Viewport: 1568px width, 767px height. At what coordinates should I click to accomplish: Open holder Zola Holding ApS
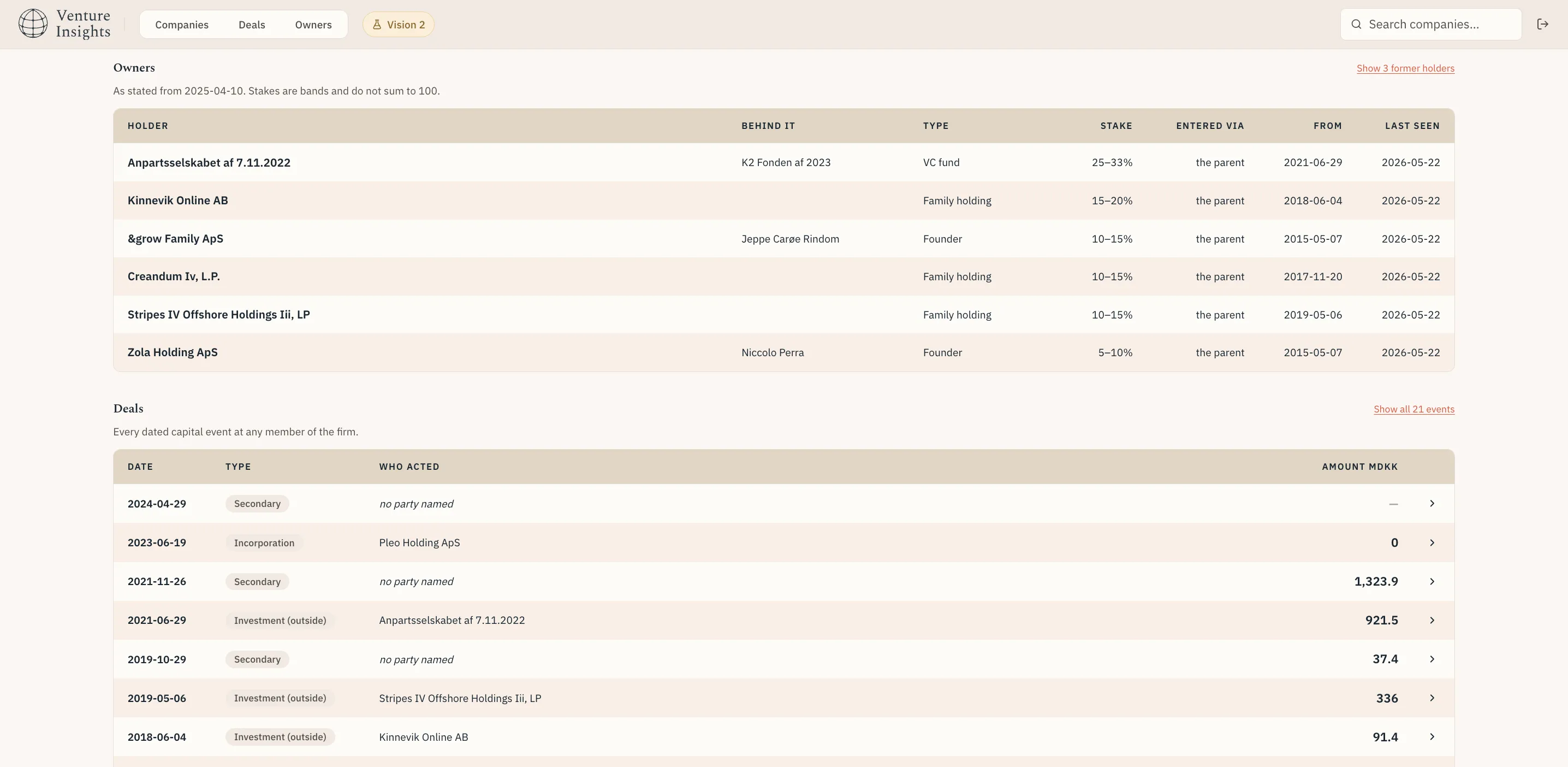point(173,353)
